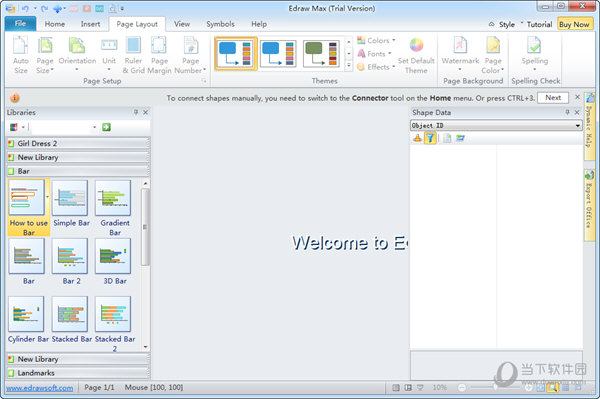Expand the Themes gallery with the more arrow
The height and width of the screenshot is (399, 600).
tap(349, 66)
